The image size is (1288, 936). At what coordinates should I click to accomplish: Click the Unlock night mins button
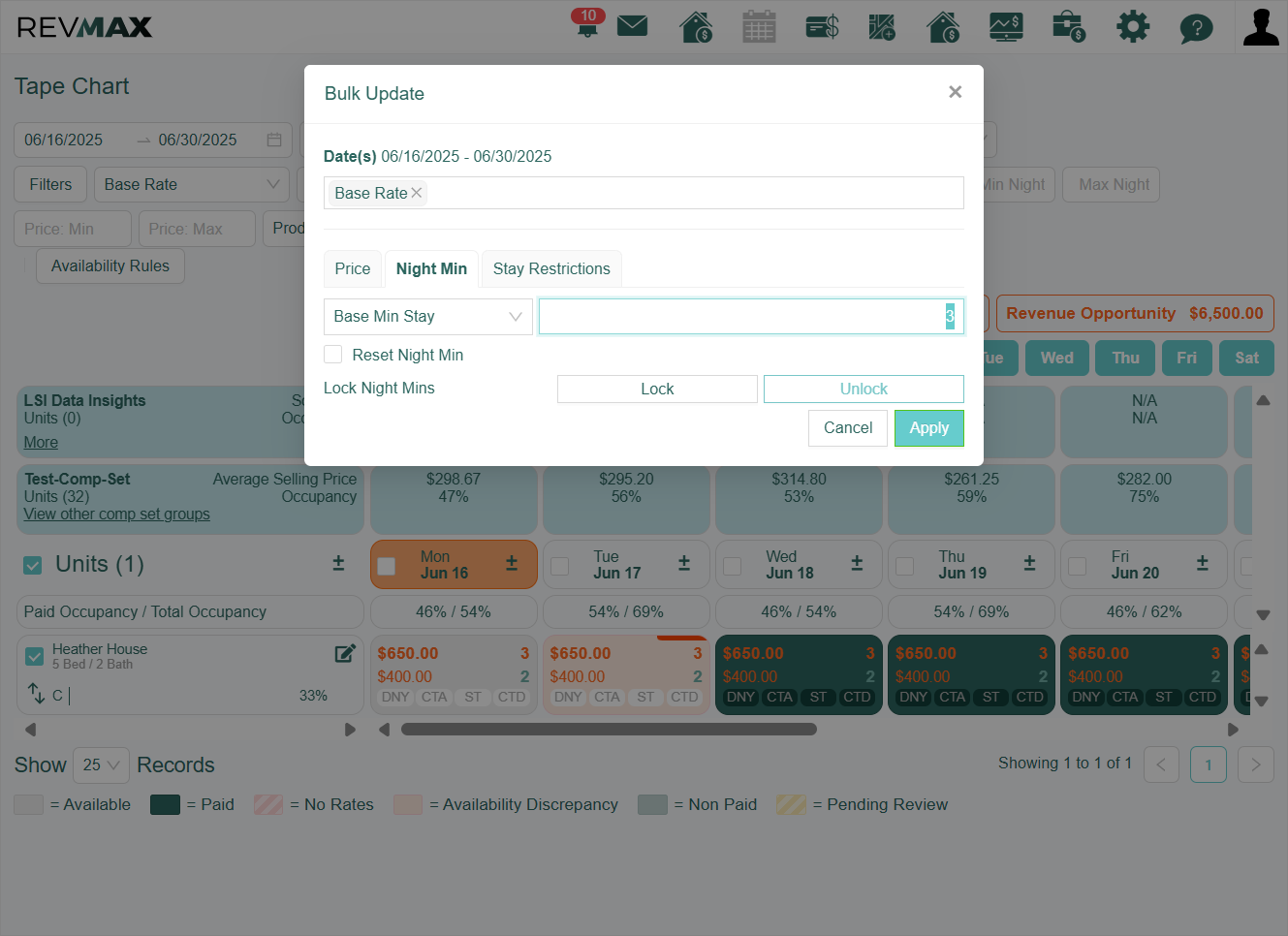(x=864, y=390)
